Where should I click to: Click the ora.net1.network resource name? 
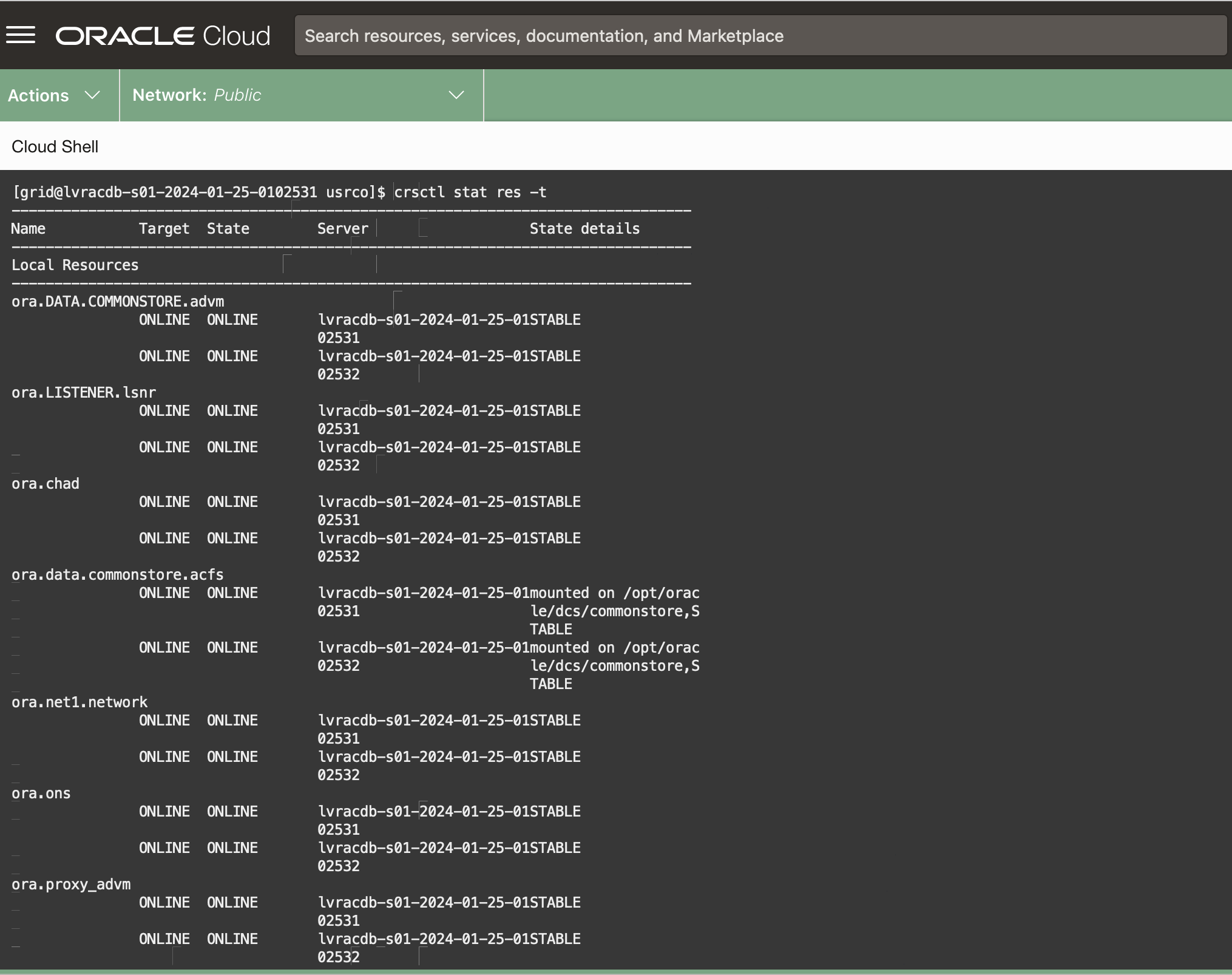tap(80, 702)
